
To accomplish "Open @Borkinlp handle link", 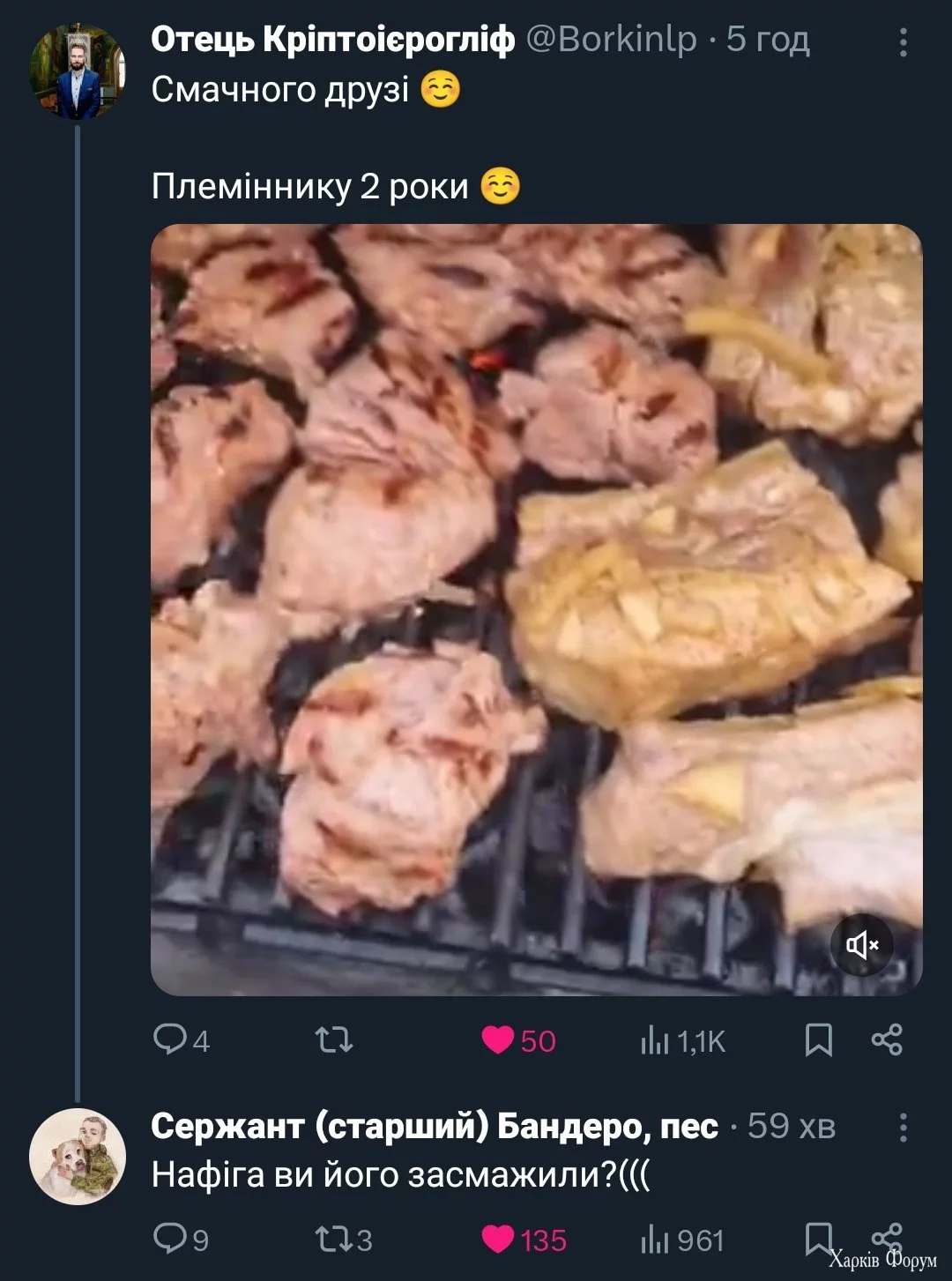I will tap(611, 40).
